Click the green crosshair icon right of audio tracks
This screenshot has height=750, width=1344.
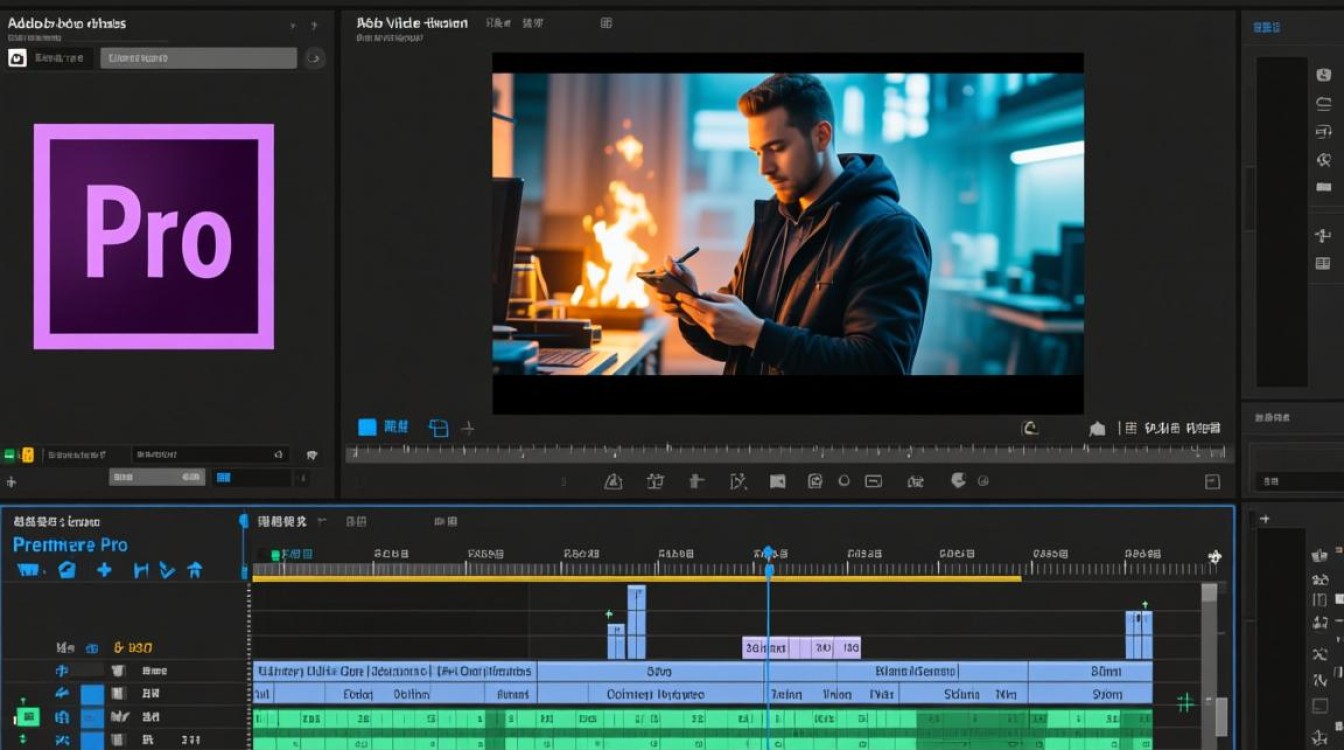click(x=1186, y=703)
